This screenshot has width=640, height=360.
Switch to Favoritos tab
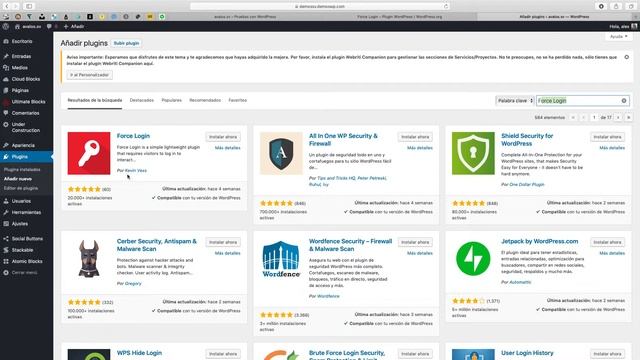coord(238,100)
